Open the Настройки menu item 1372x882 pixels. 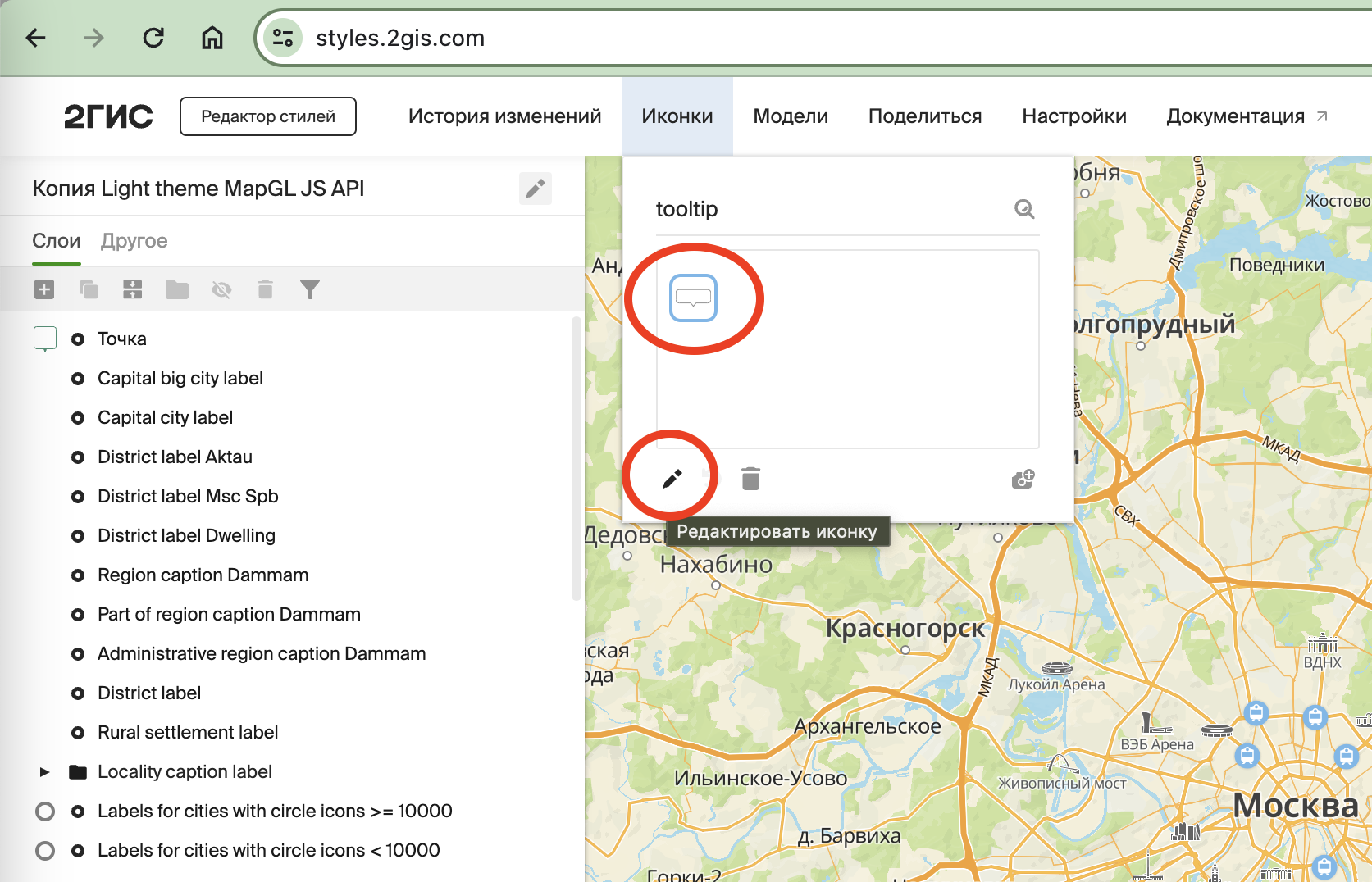coord(1074,116)
